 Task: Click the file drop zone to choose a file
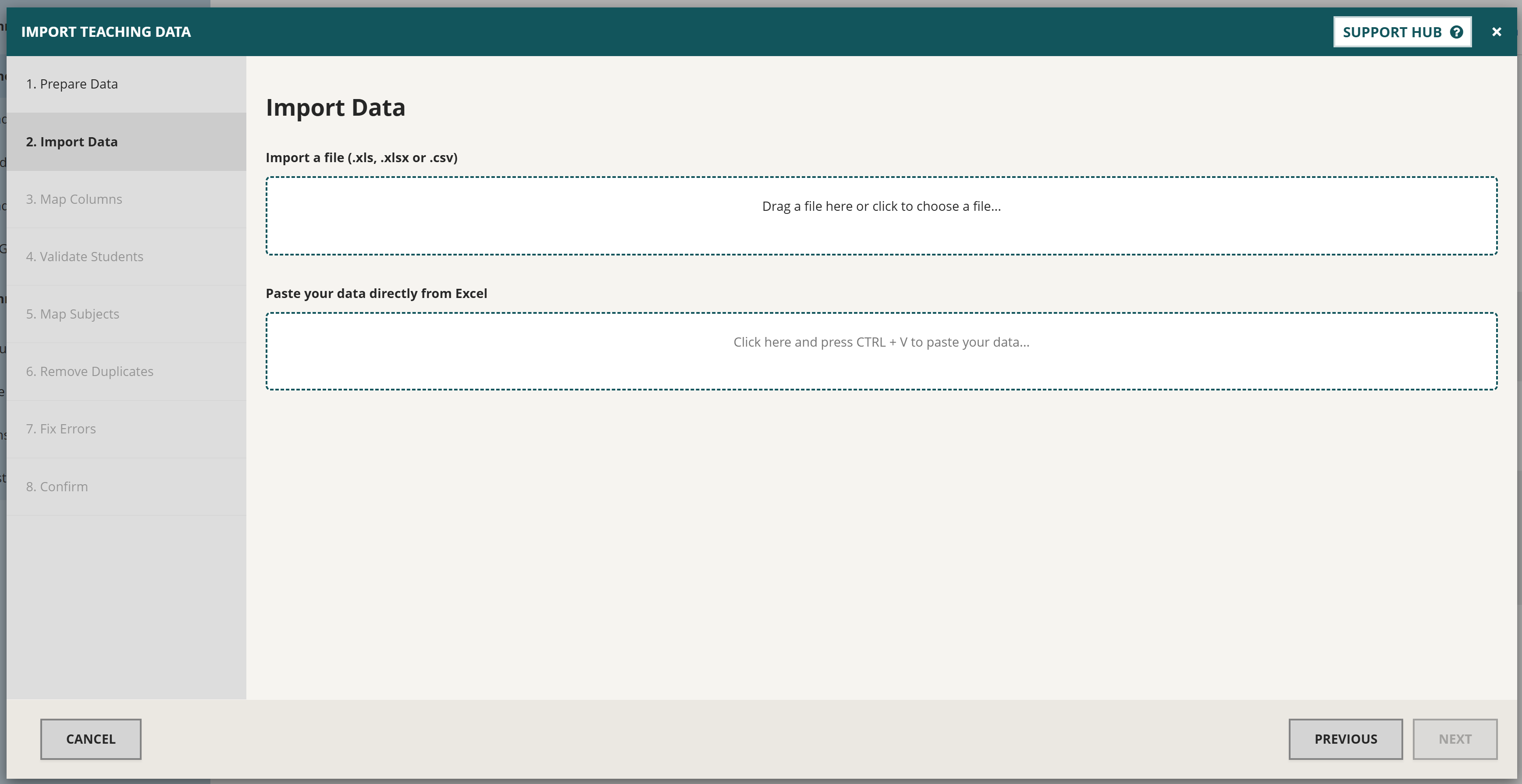pyautogui.click(x=882, y=216)
